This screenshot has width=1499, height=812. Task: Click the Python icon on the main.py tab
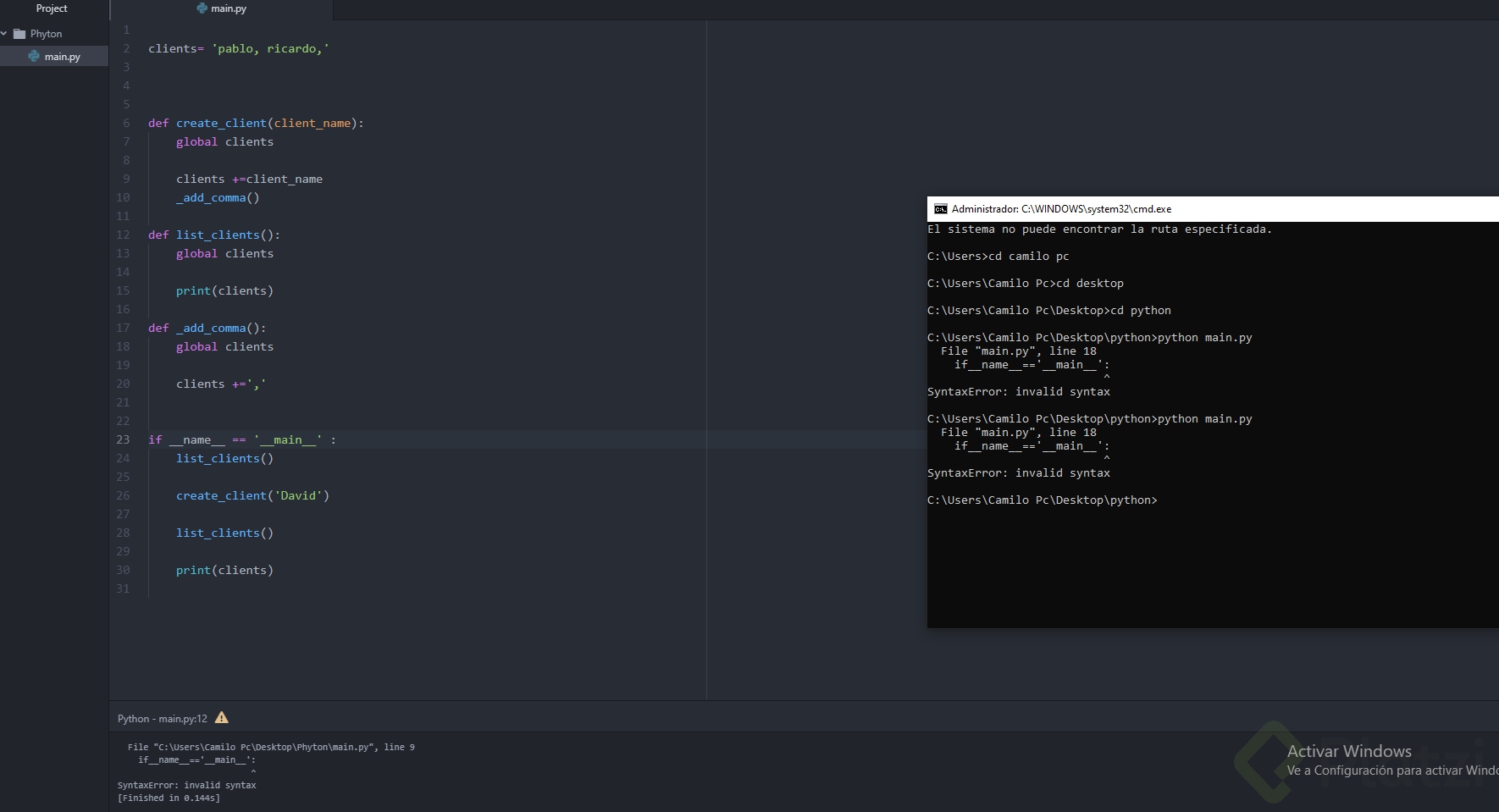[202, 8]
